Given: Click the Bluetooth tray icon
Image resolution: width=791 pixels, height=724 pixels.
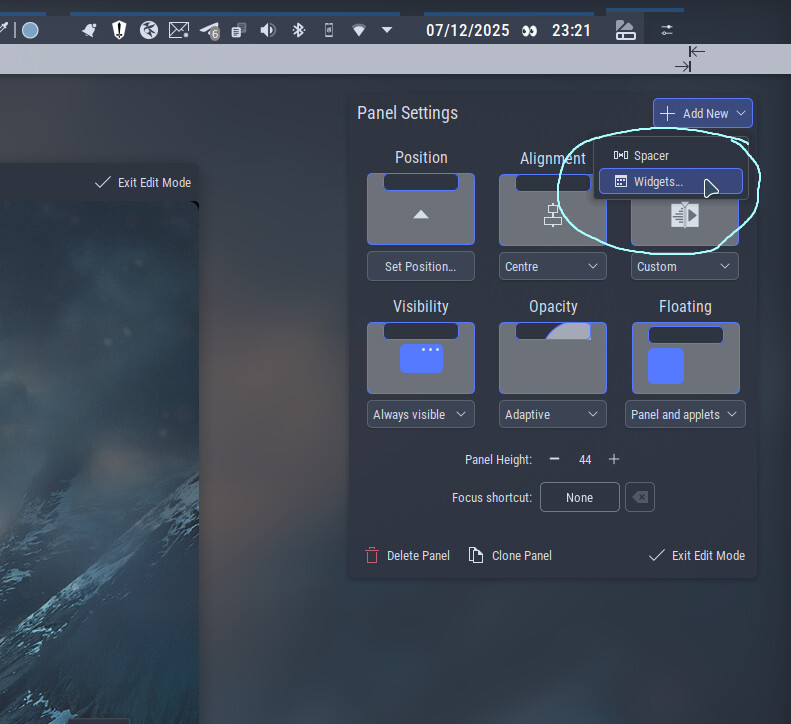Looking at the screenshot, I should (297, 30).
